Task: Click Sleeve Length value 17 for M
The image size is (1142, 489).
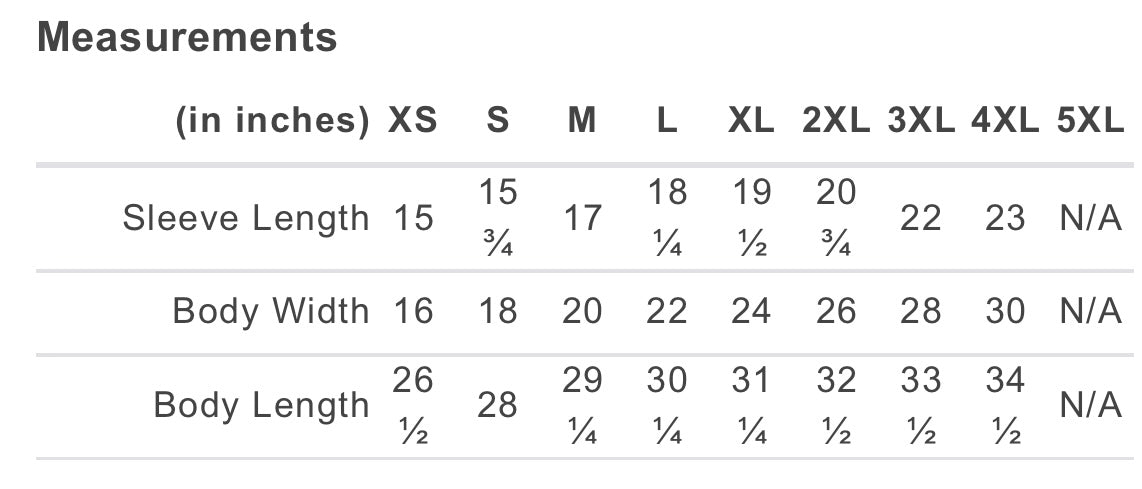Action: [583, 218]
